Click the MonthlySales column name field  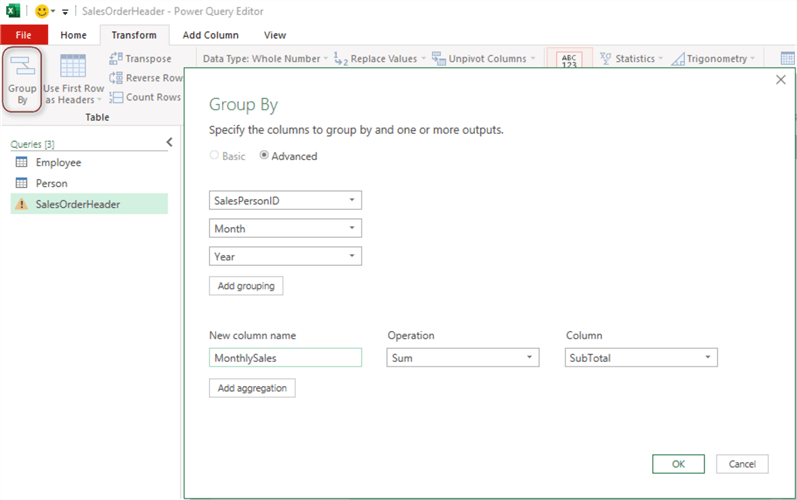285,357
